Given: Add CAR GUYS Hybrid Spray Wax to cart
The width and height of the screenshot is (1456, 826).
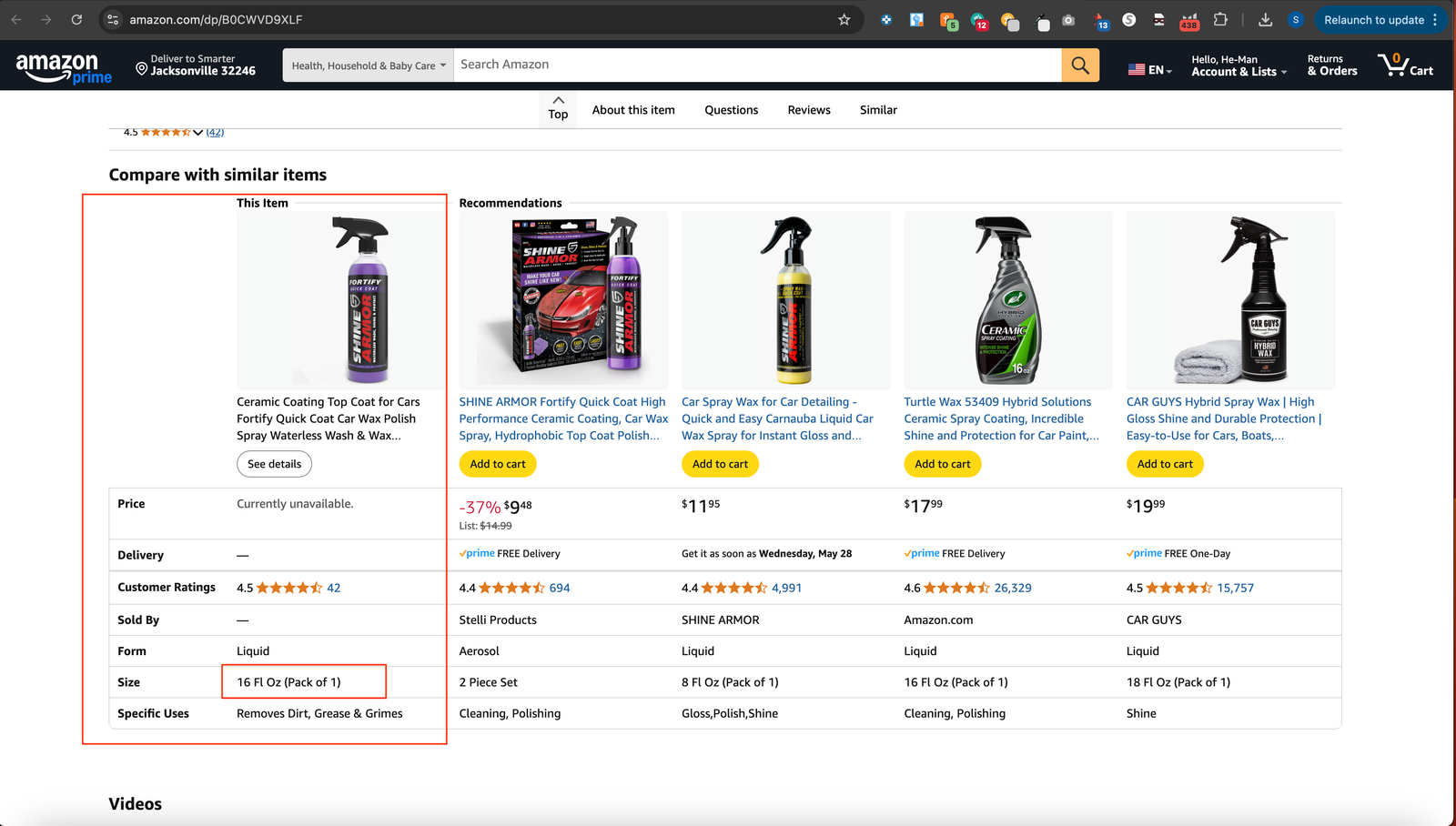Looking at the screenshot, I should tap(1165, 464).
